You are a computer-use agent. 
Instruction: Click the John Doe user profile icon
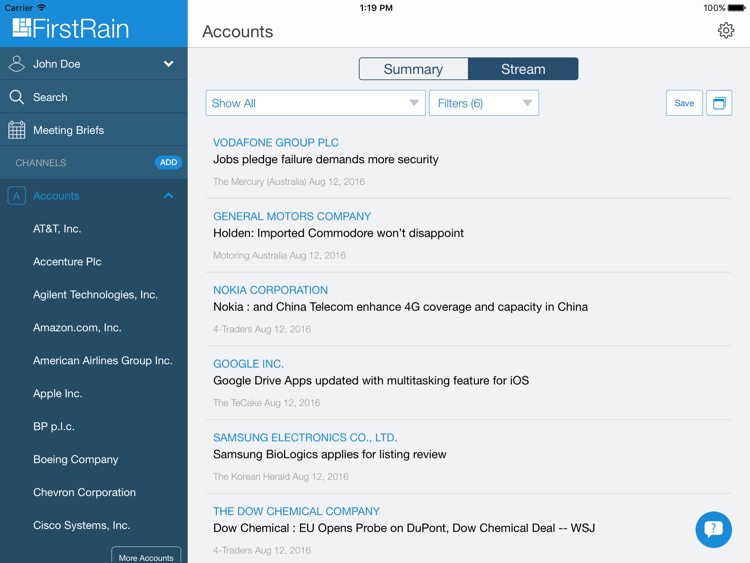(16, 64)
